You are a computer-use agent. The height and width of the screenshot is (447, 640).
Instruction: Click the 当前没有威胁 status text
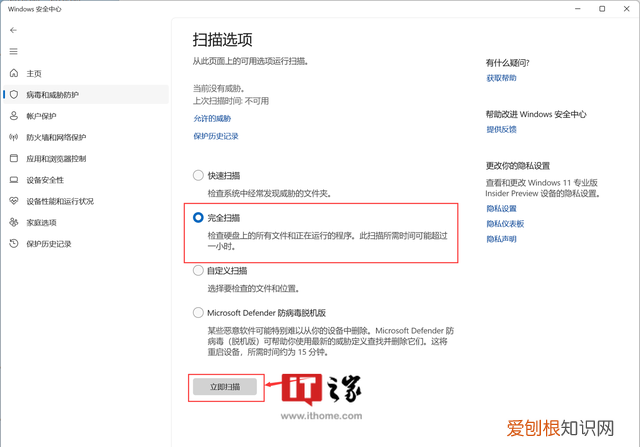(x=219, y=88)
